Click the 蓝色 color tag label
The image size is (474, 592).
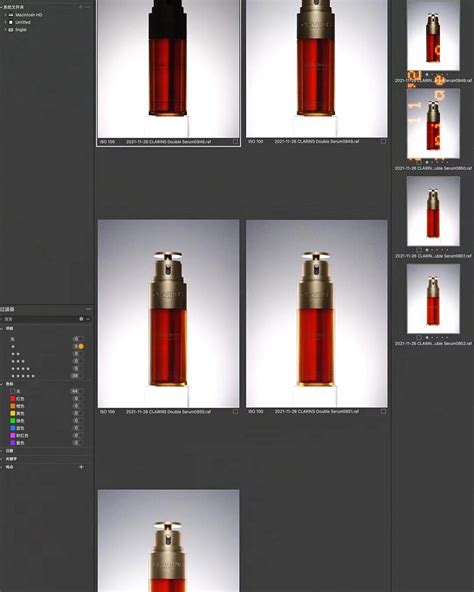pyautogui.click(x=20, y=428)
